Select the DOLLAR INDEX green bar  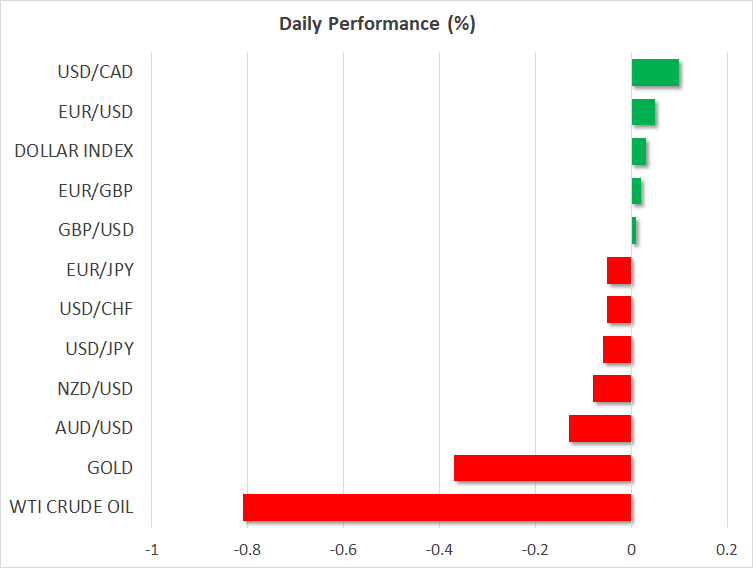[x=638, y=151]
